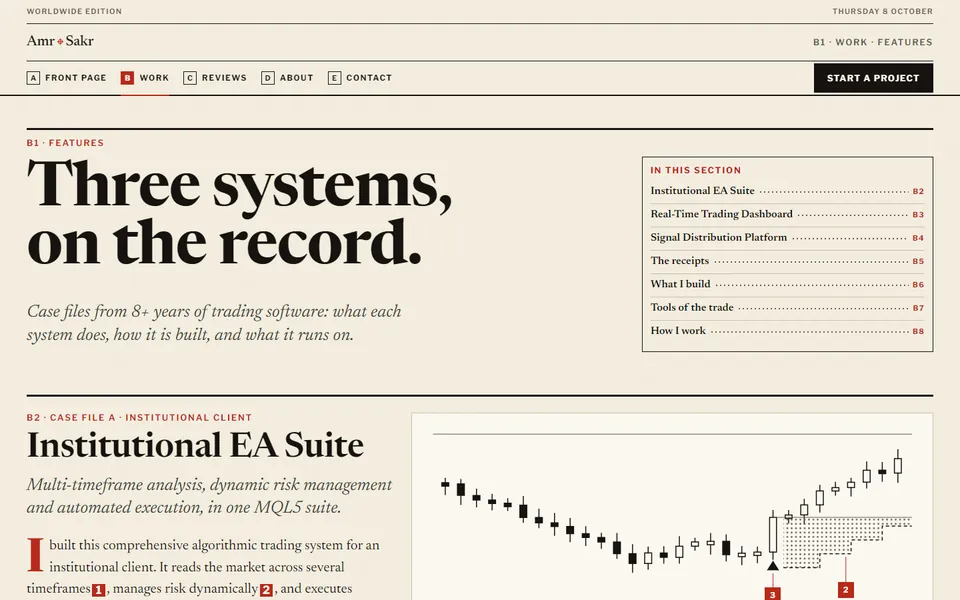Open the Contact page link
Screen dimensions: 960x600
(360, 78)
